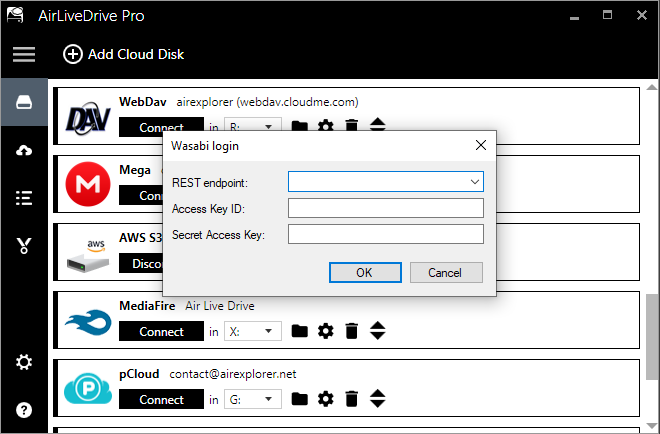Click the Secret Access Key field
This screenshot has width=660, height=434.
[x=386, y=234]
